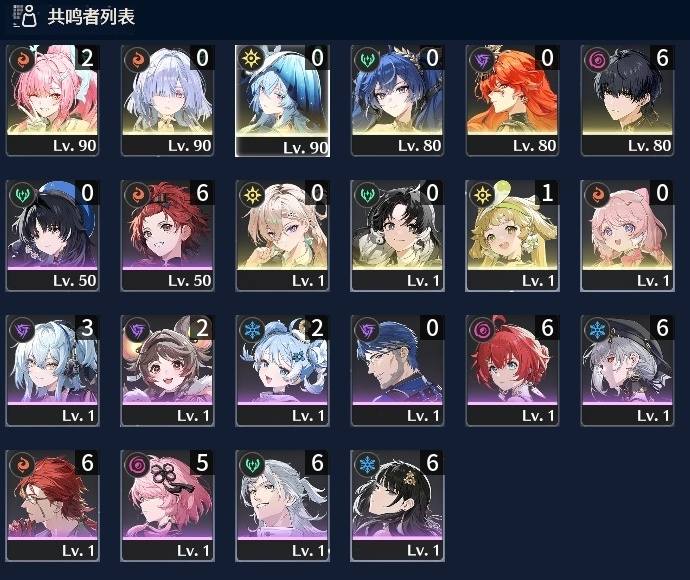The height and width of the screenshot is (580, 690).
Task: Select the pink-haired character with flower hairpin
Action: pos(167,506)
